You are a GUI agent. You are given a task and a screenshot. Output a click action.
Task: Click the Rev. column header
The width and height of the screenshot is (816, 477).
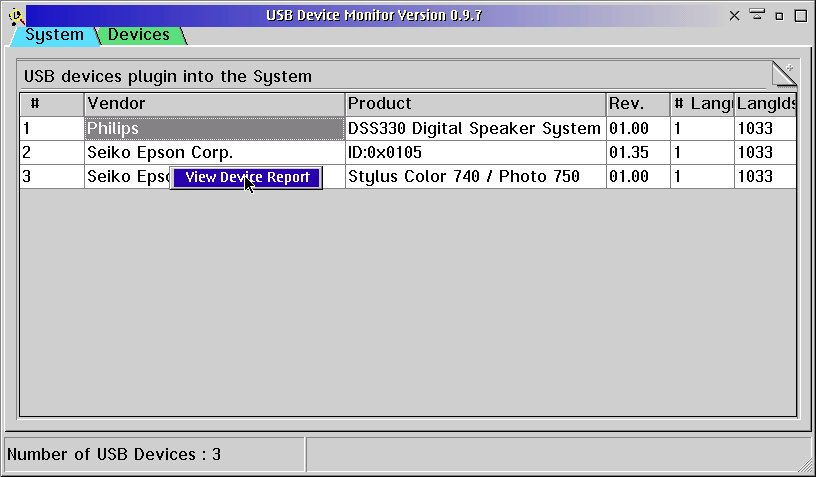(x=637, y=104)
